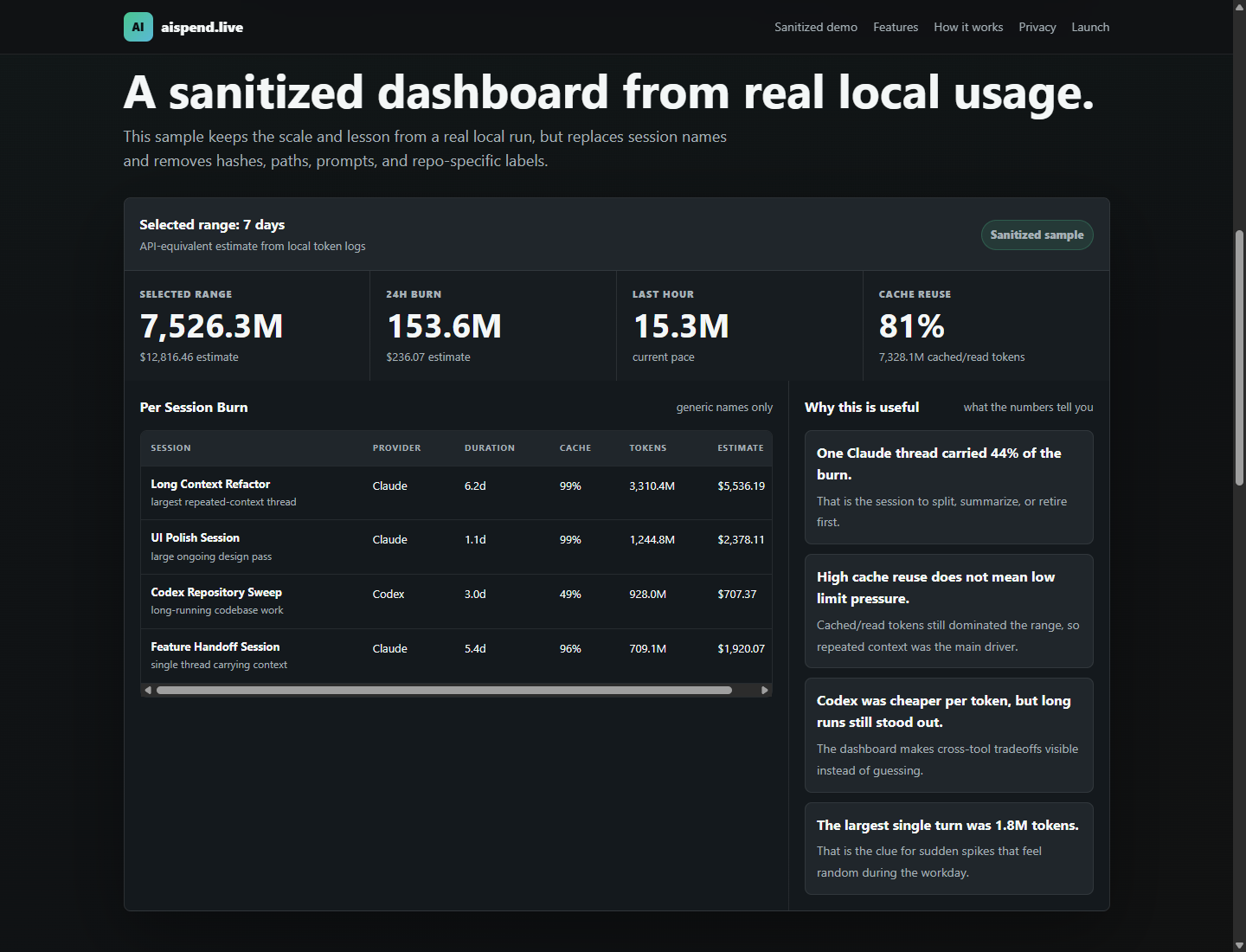This screenshot has height=952, width=1246.
Task: Click the 'generic names only' label
Action: click(x=724, y=408)
